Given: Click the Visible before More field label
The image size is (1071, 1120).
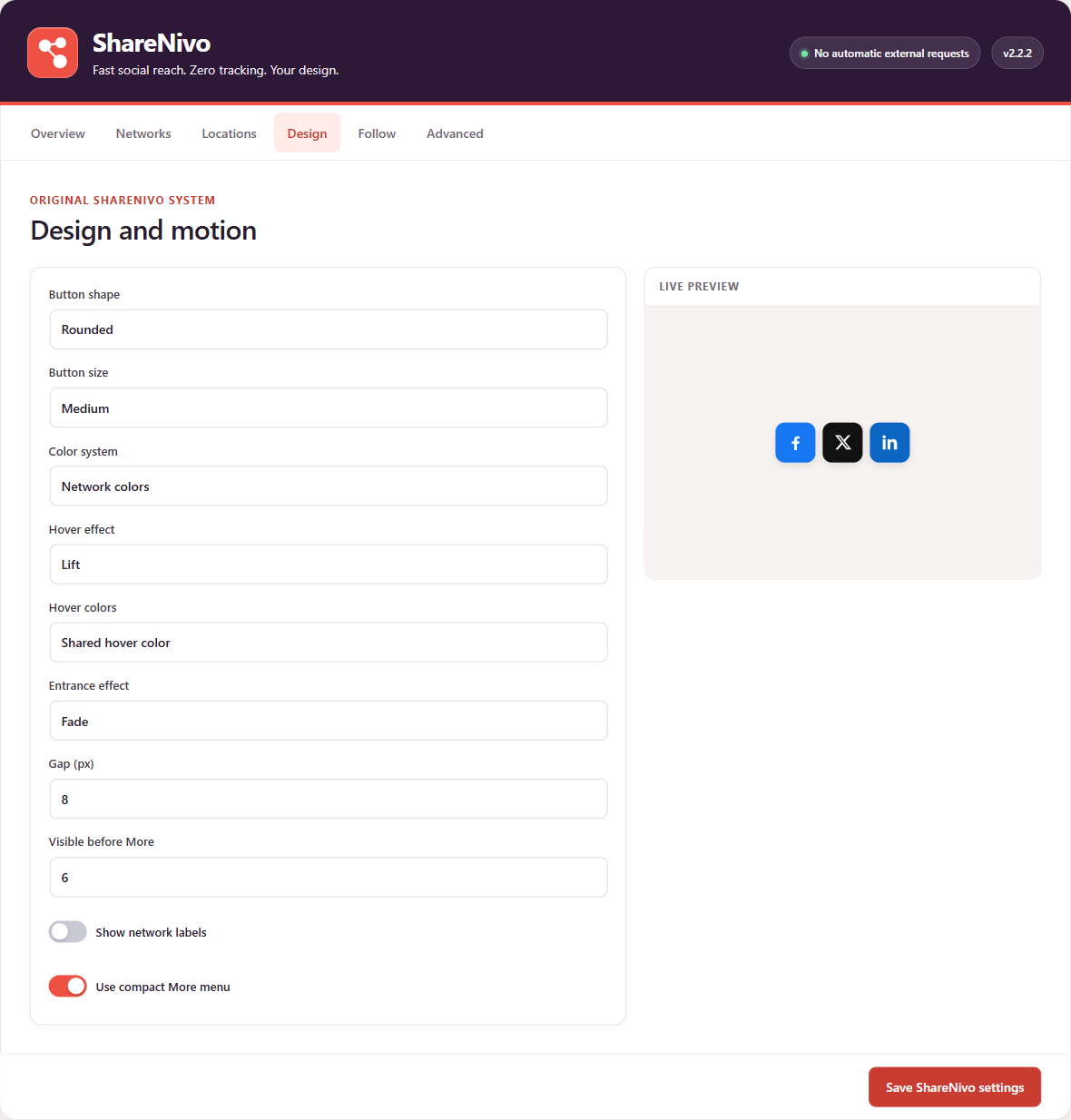Looking at the screenshot, I should click(102, 842).
